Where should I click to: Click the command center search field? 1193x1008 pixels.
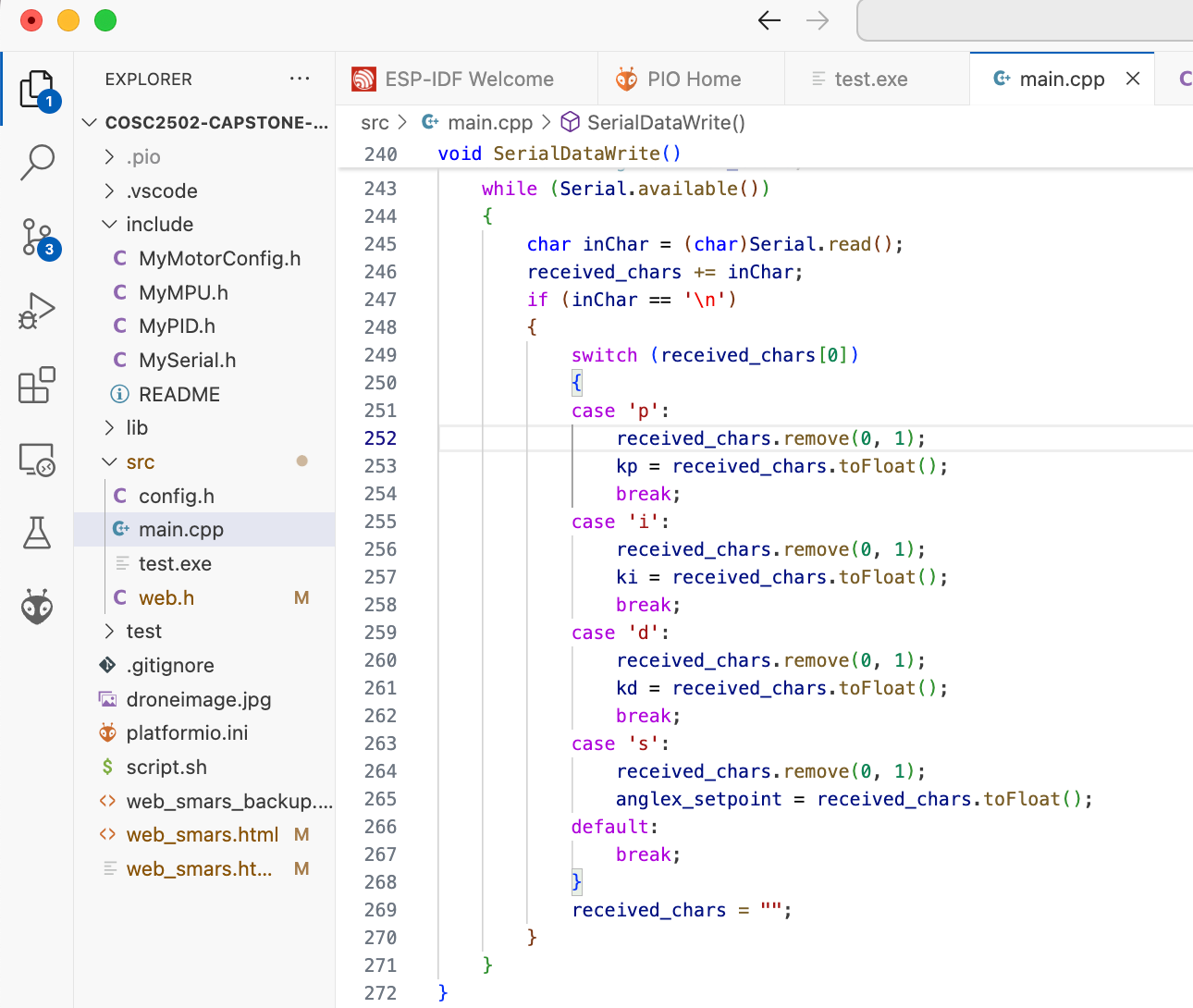(1025, 20)
